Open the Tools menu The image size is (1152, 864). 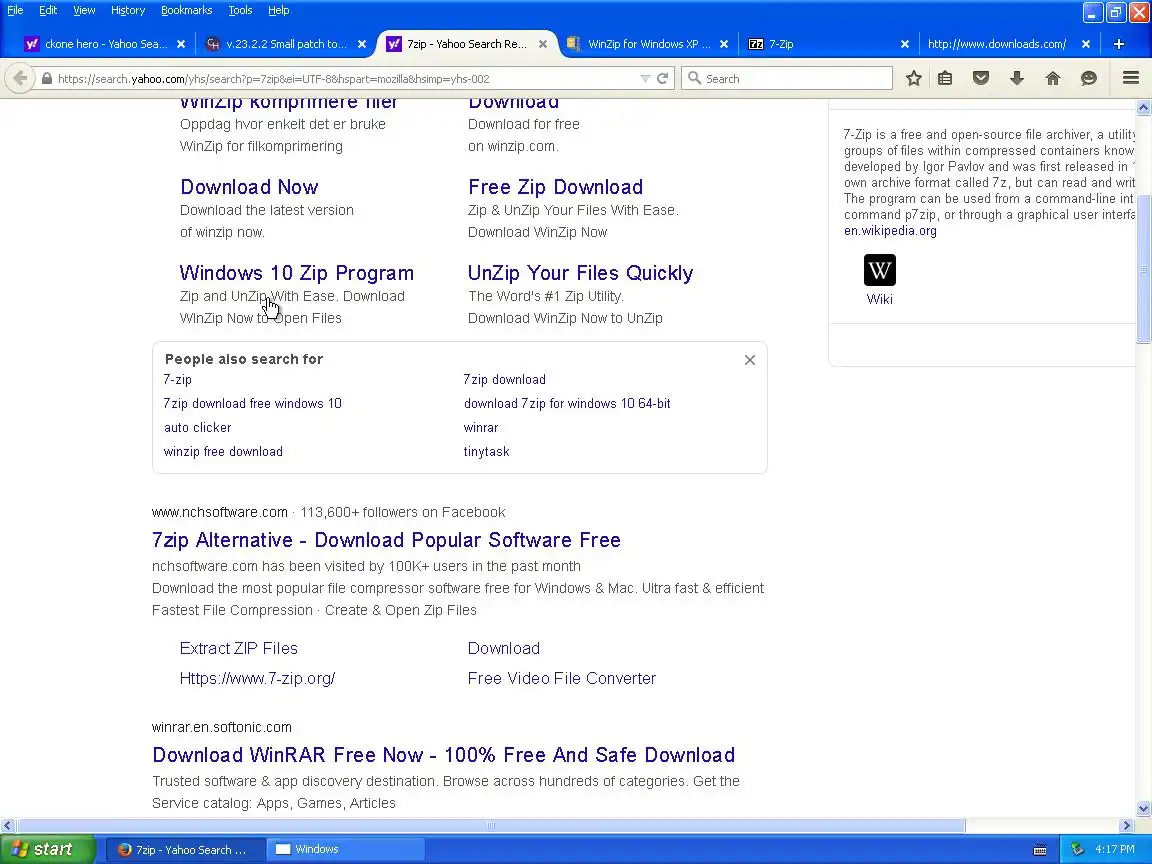[240, 10]
